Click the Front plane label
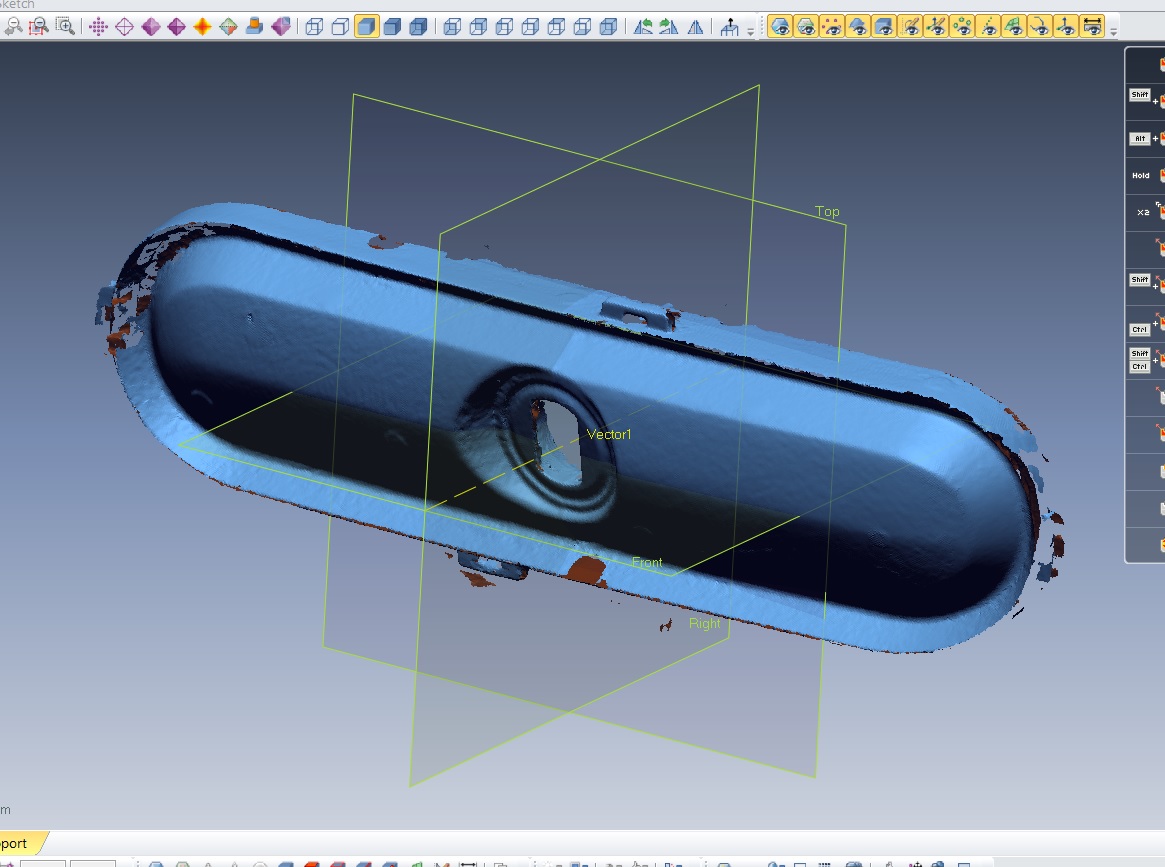Screen dimensions: 1165x867 click(x=647, y=563)
